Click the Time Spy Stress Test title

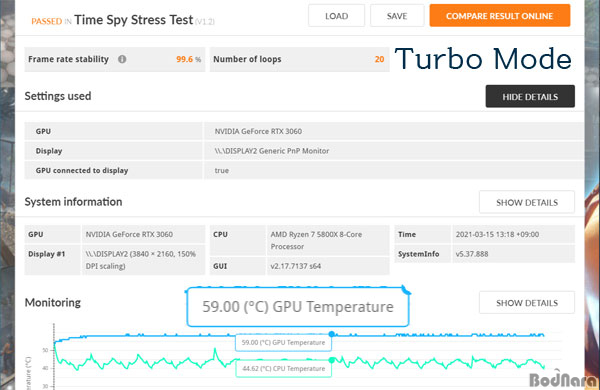click(134, 20)
